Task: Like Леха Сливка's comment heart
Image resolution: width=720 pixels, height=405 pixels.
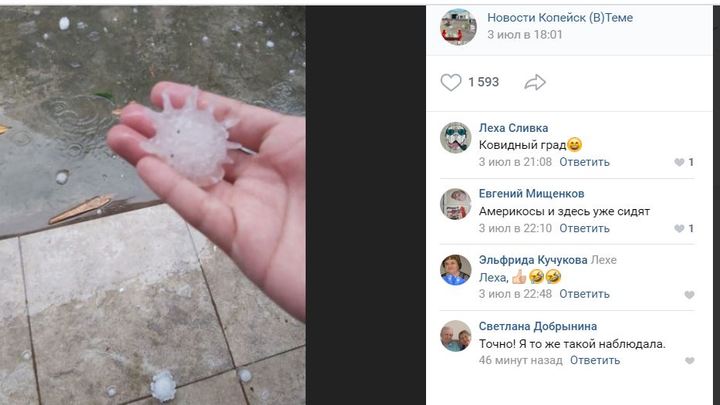Action: 679,162
